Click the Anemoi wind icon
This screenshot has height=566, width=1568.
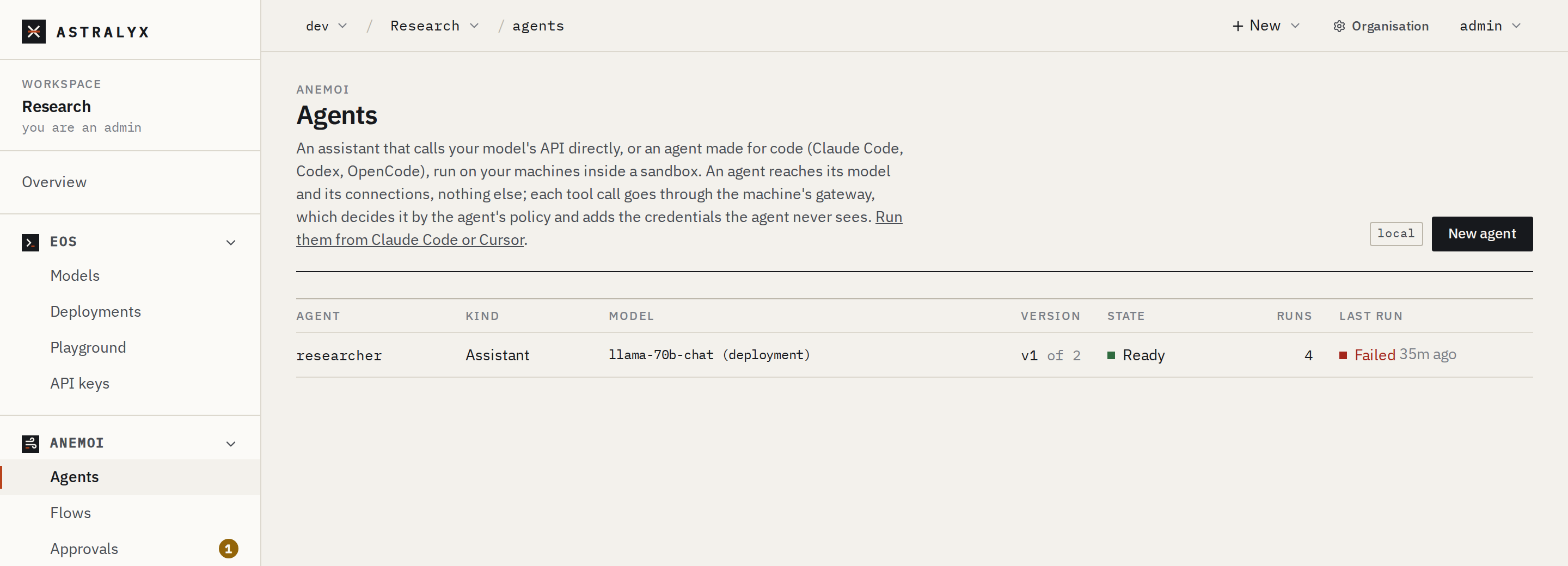click(x=30, y=444)
